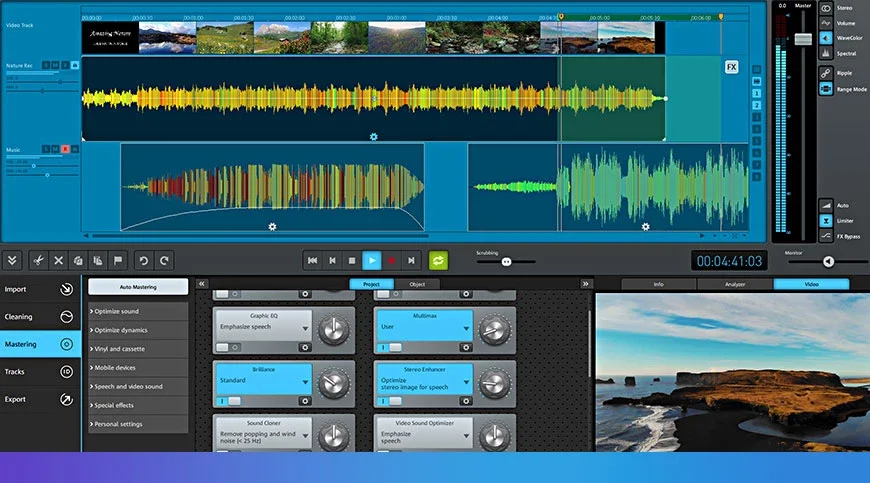This screenshot has width=870, height=483.
Task: Open gear settings on the Nature Rec clip
Action: pos(373,136)
